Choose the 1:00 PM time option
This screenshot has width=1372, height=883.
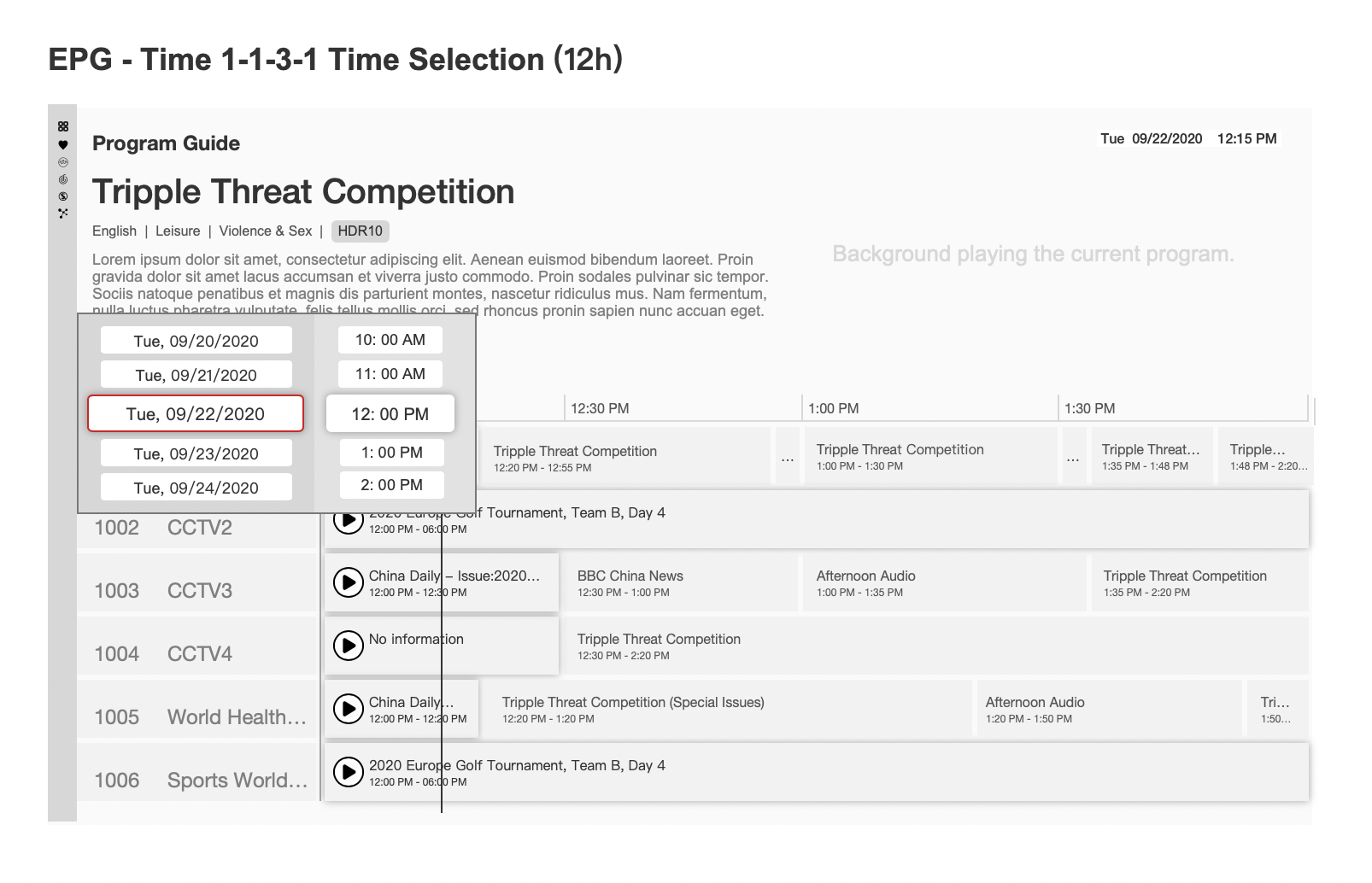coord(391,453)
